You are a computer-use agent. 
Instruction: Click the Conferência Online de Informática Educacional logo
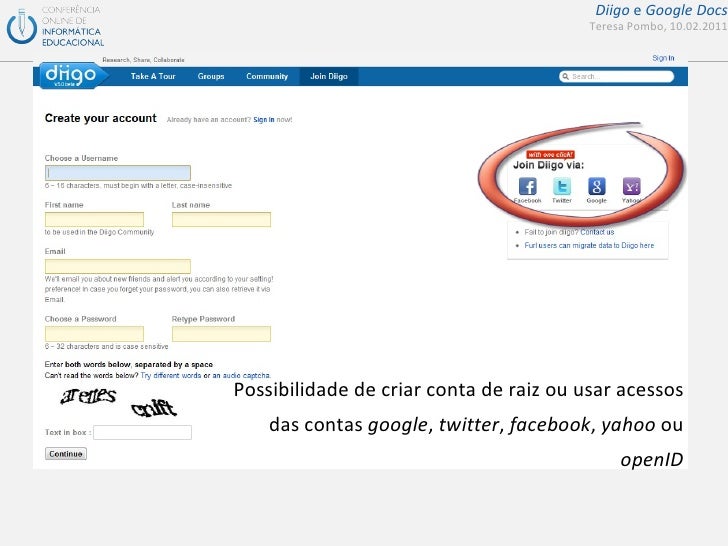click(55, 26)
